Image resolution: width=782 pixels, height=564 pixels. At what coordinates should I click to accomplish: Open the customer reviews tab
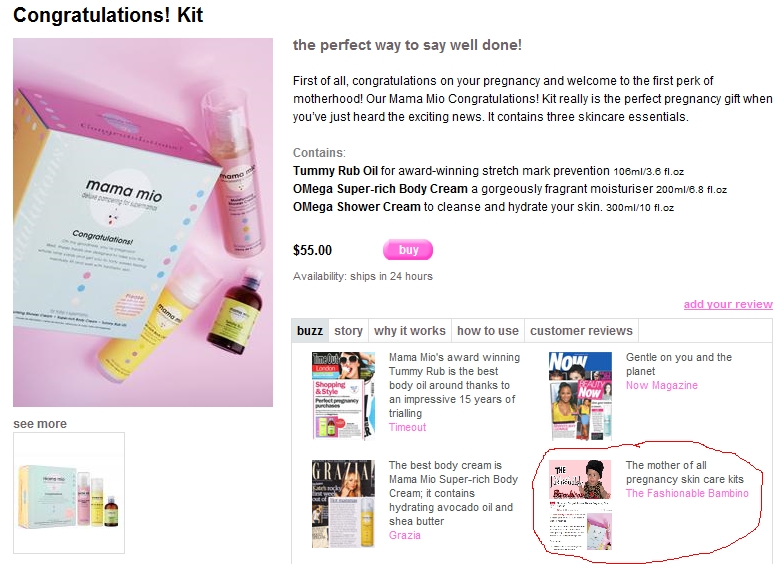(581, 331)
